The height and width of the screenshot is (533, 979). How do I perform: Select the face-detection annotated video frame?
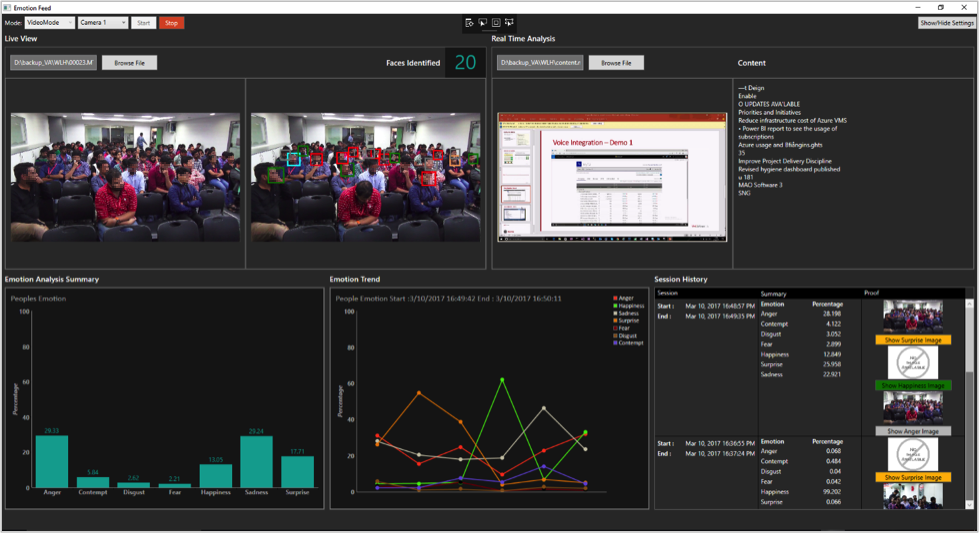(x=366, y=177)
